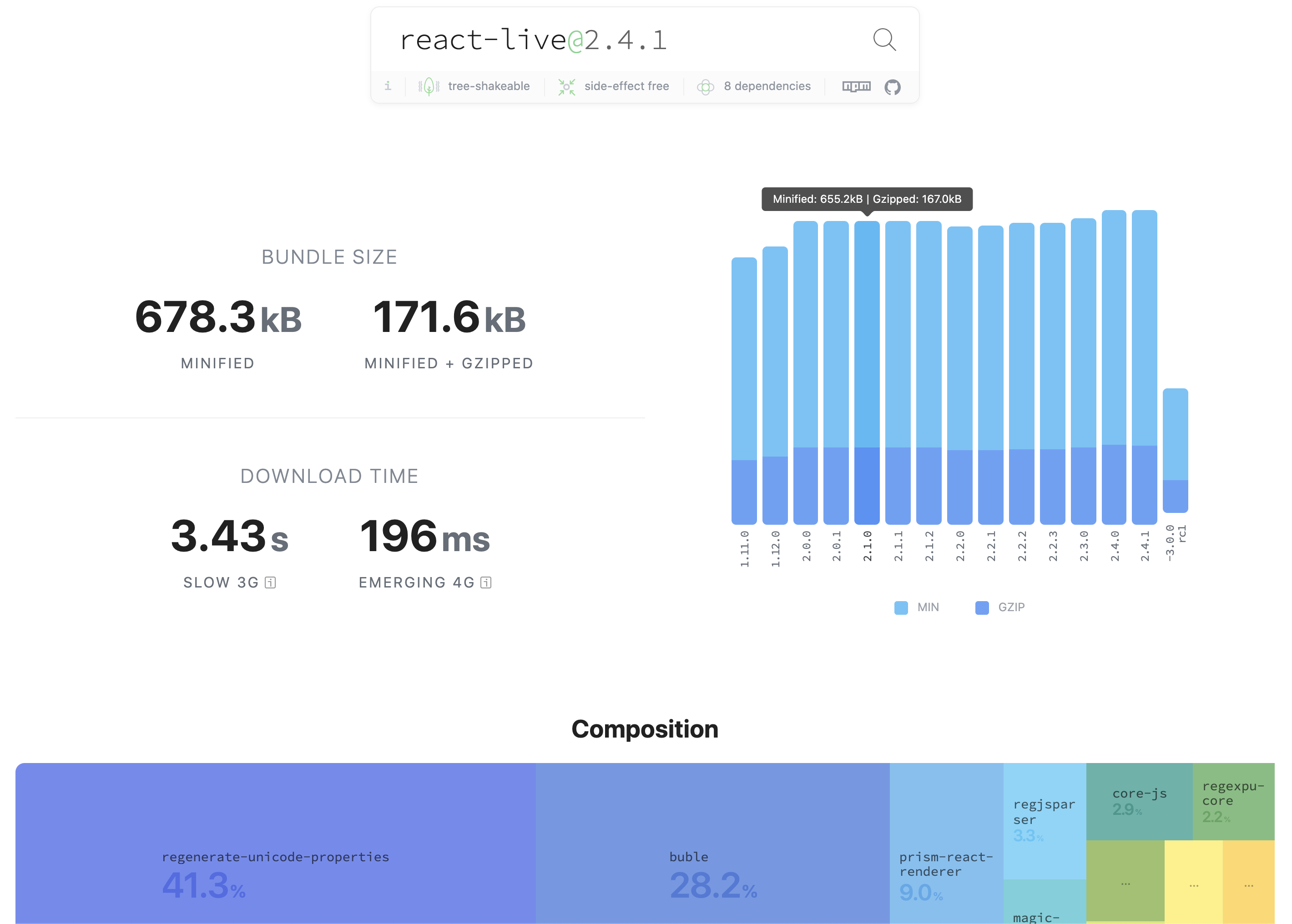Viewport: 1292px width, 924px height.
Task: Click the MIN legend color swatch
Action: click(900, 608)
